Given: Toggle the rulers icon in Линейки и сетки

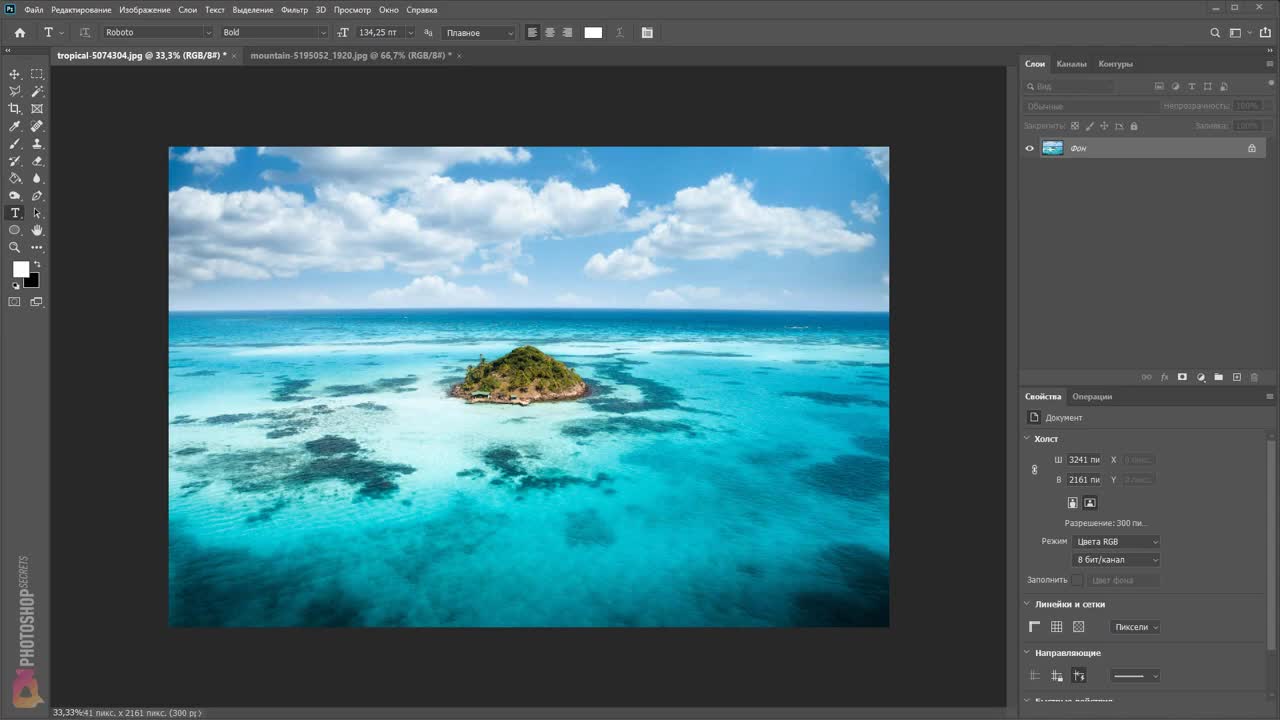Looking at the screenshot, I should (x=1035, y=627).
